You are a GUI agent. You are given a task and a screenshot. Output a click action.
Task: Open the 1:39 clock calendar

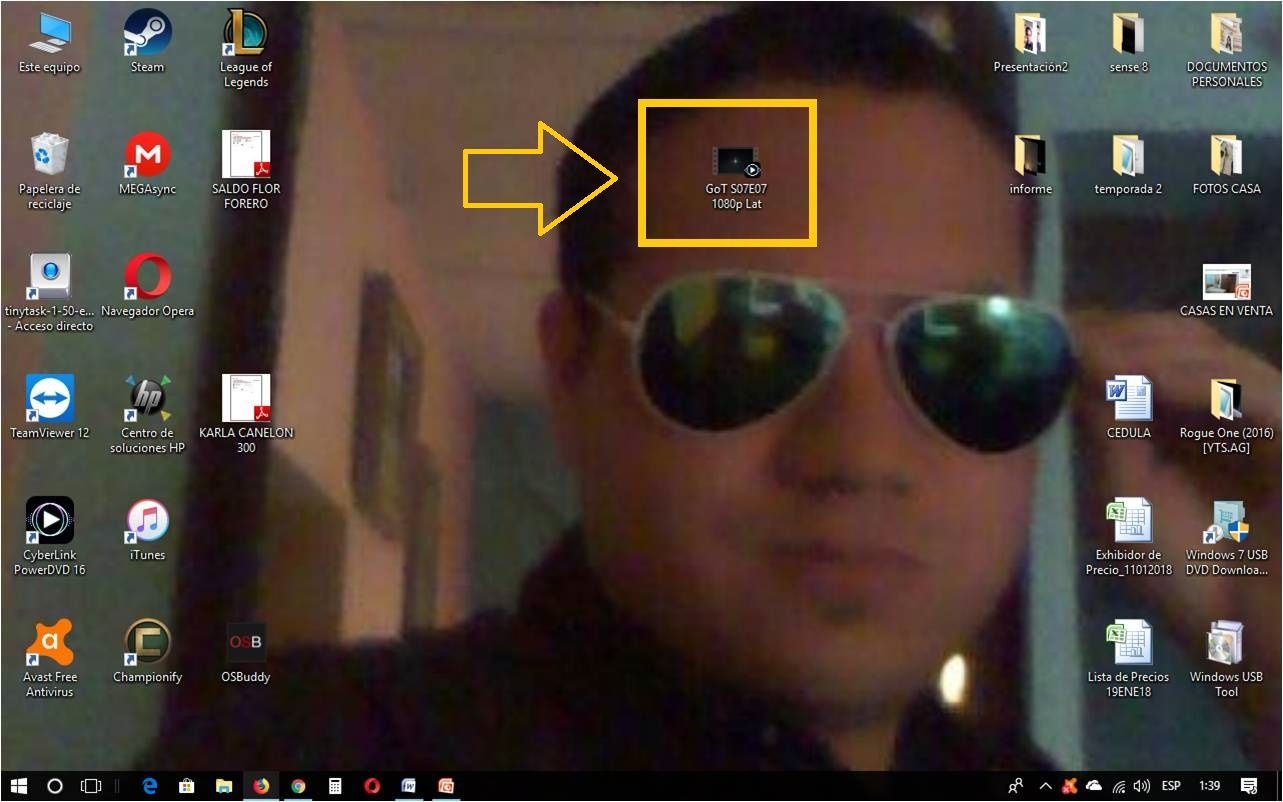1209,786
